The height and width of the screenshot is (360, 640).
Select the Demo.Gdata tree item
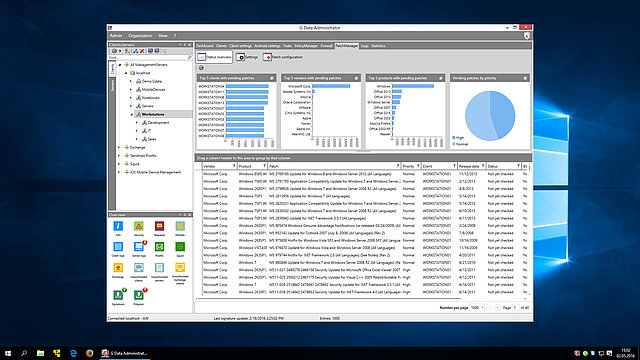tap(152, 81)
